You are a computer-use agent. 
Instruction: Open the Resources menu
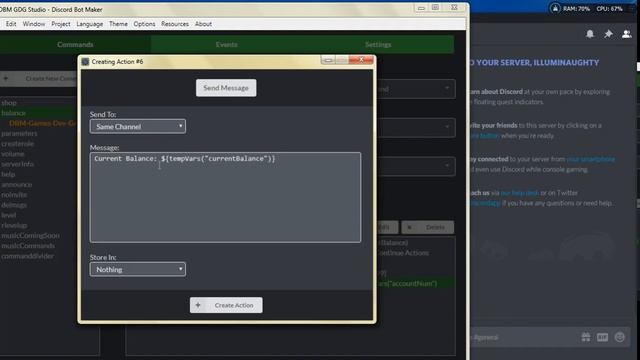click(x=175, y=24)
